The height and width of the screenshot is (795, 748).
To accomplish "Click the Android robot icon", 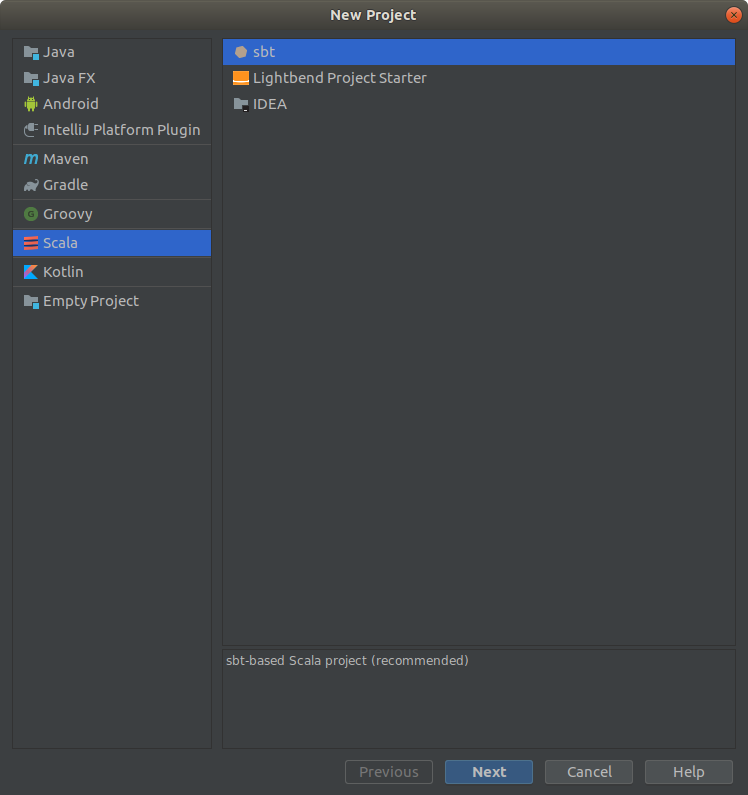I will coord(31,104).
